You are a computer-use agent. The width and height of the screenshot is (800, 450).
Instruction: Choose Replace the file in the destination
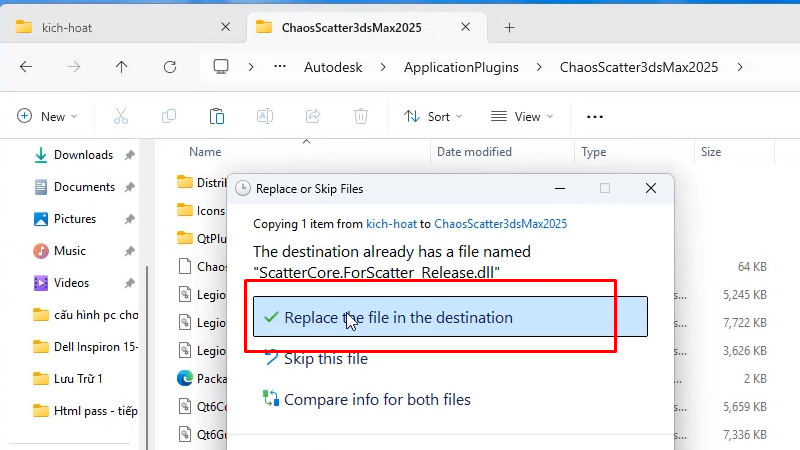[451, 317]
